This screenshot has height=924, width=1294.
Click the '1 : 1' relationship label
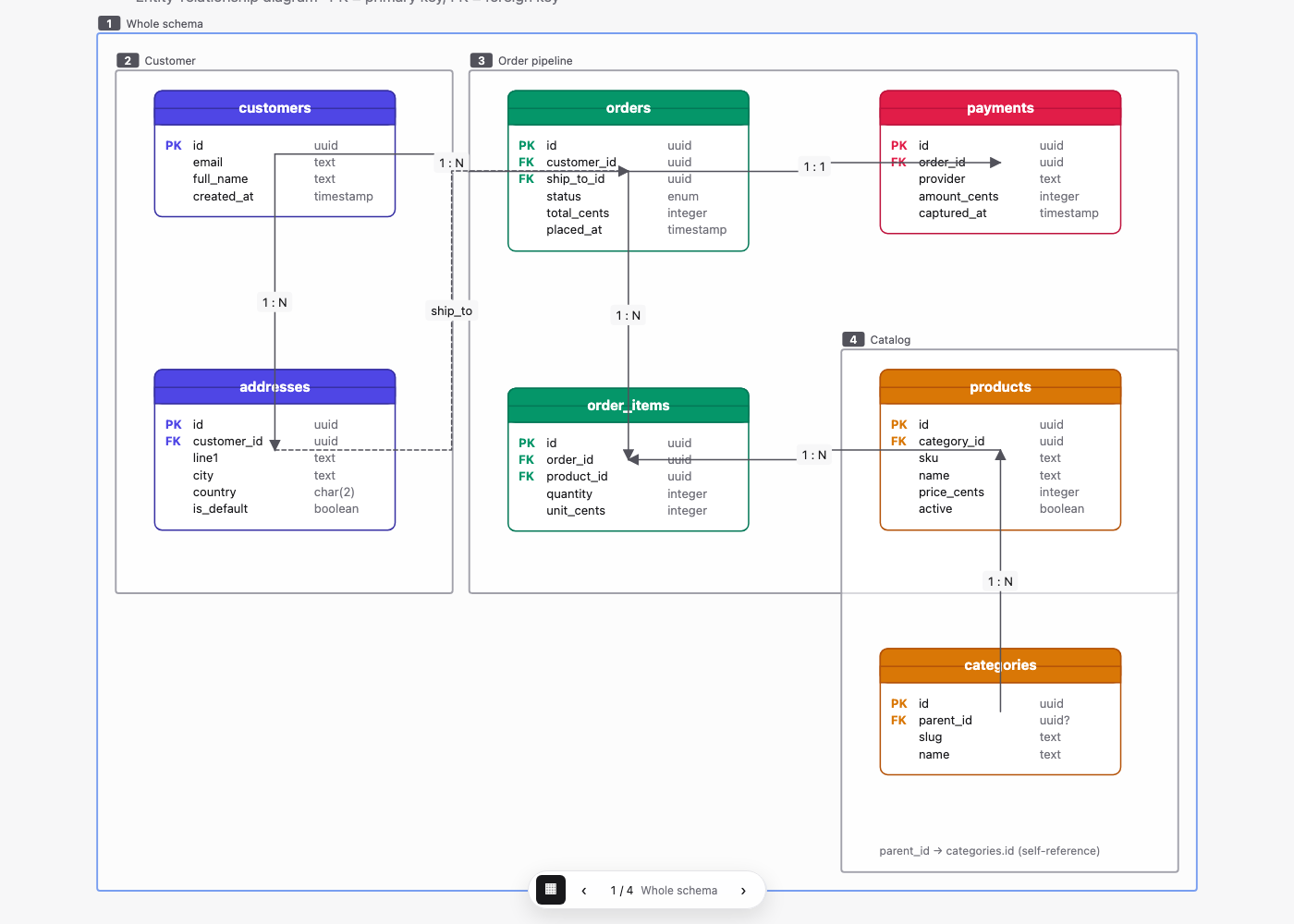pos(814,167)
